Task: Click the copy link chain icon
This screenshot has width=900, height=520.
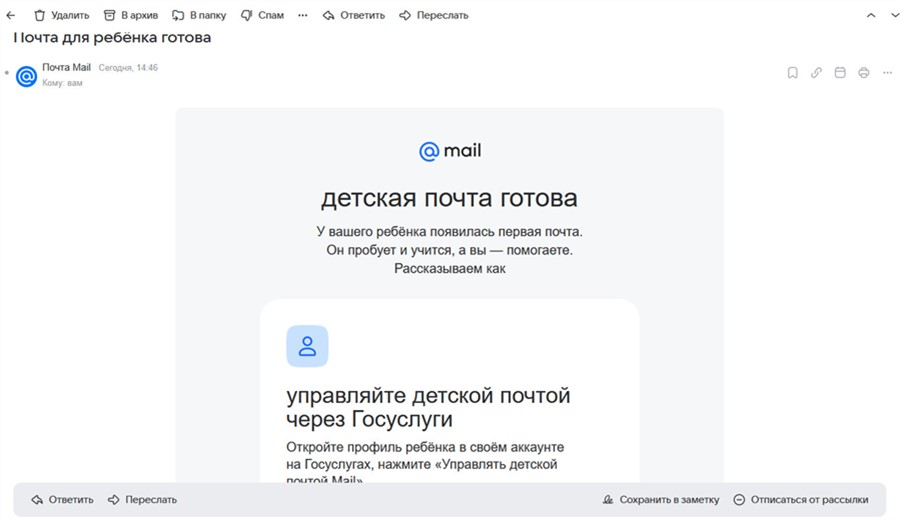Action: [816, 73]
